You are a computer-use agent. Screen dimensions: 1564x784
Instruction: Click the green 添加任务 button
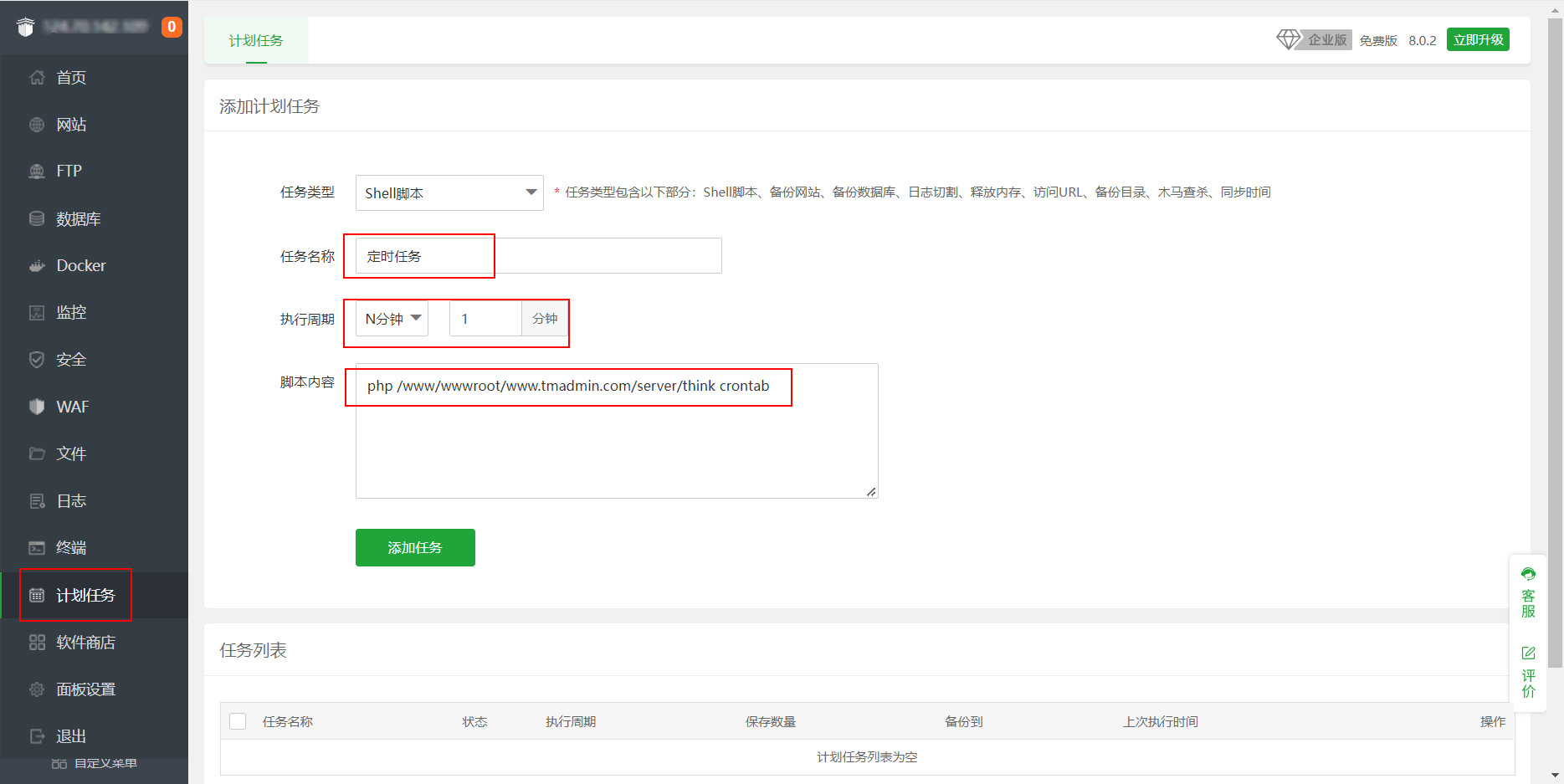point(415,547)
